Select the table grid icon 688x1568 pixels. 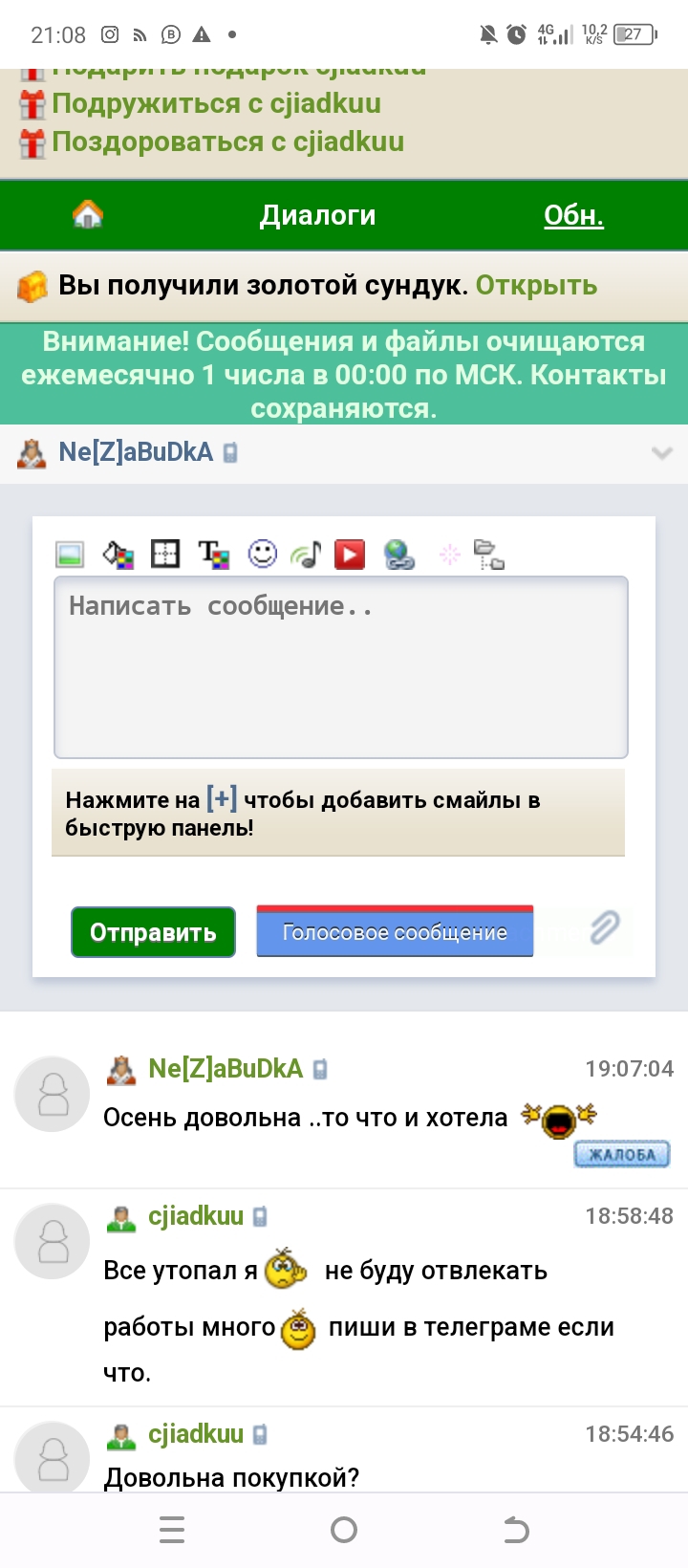coord(165,554)
